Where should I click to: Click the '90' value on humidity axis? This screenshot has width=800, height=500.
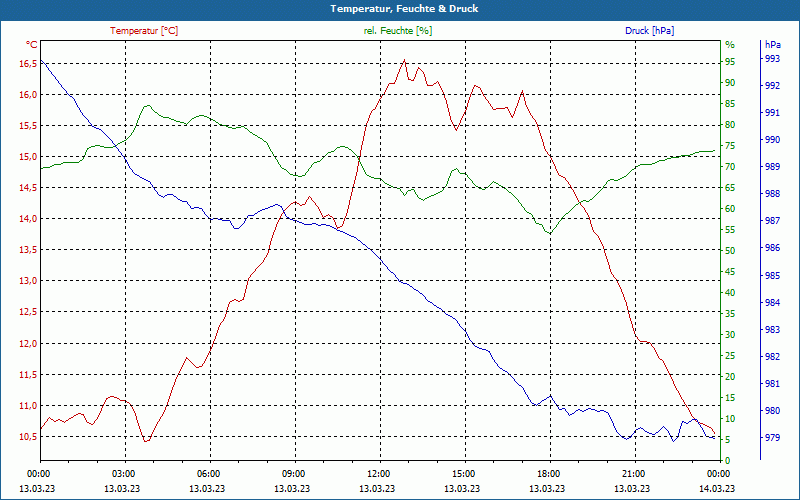(730, 83)
